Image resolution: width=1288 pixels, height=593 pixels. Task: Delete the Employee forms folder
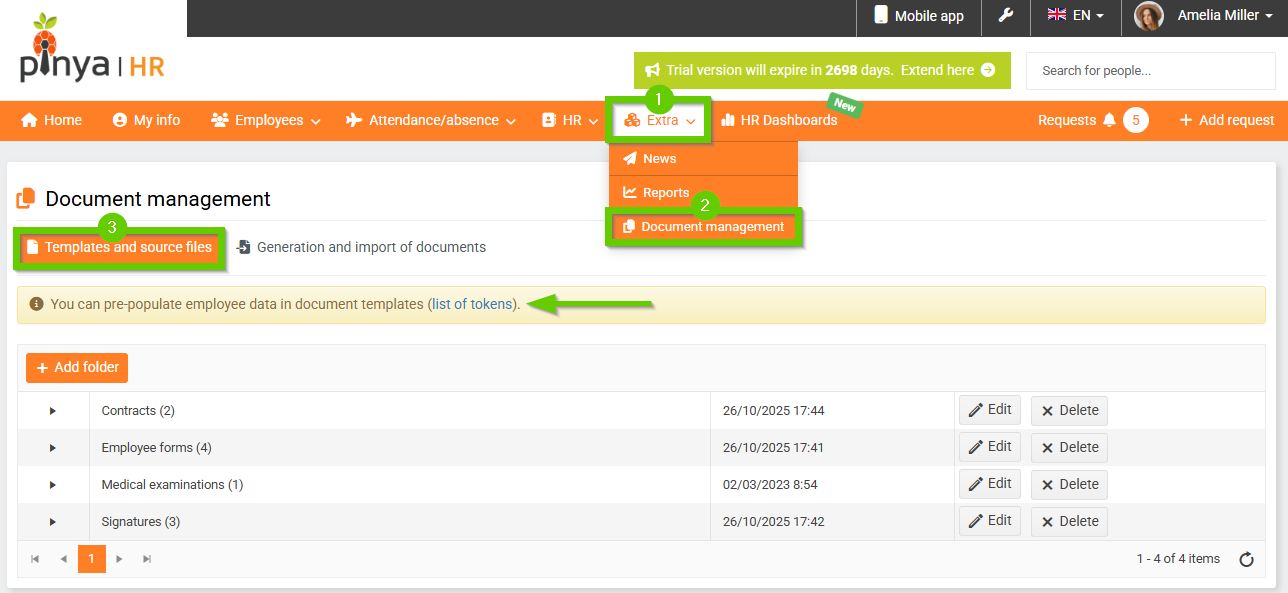(1069, 447)
